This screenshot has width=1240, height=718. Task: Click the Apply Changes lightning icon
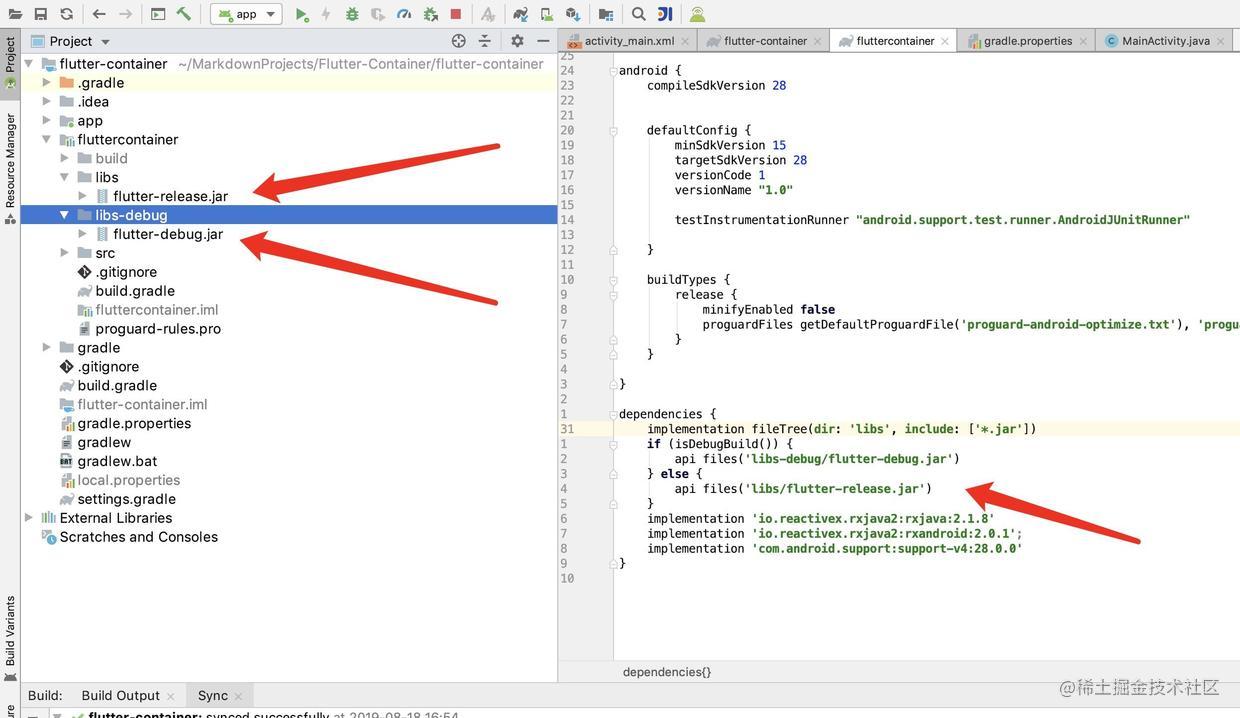tap(326, 14)
